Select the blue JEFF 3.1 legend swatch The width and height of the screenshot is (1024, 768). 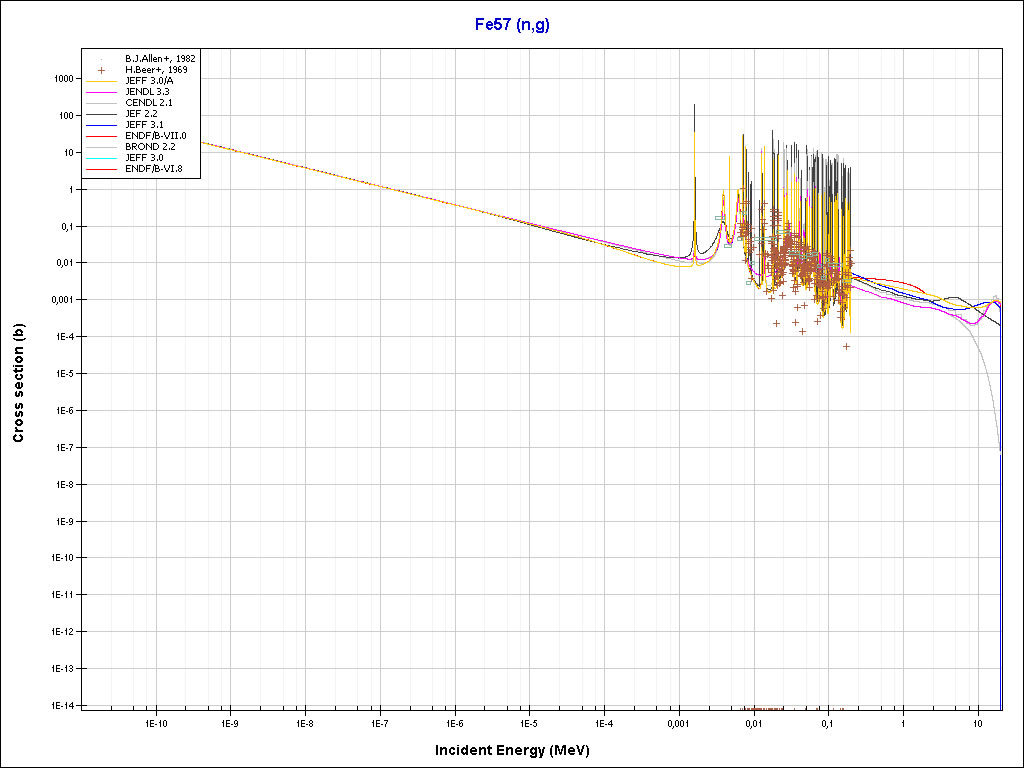[x=103, y=124]
